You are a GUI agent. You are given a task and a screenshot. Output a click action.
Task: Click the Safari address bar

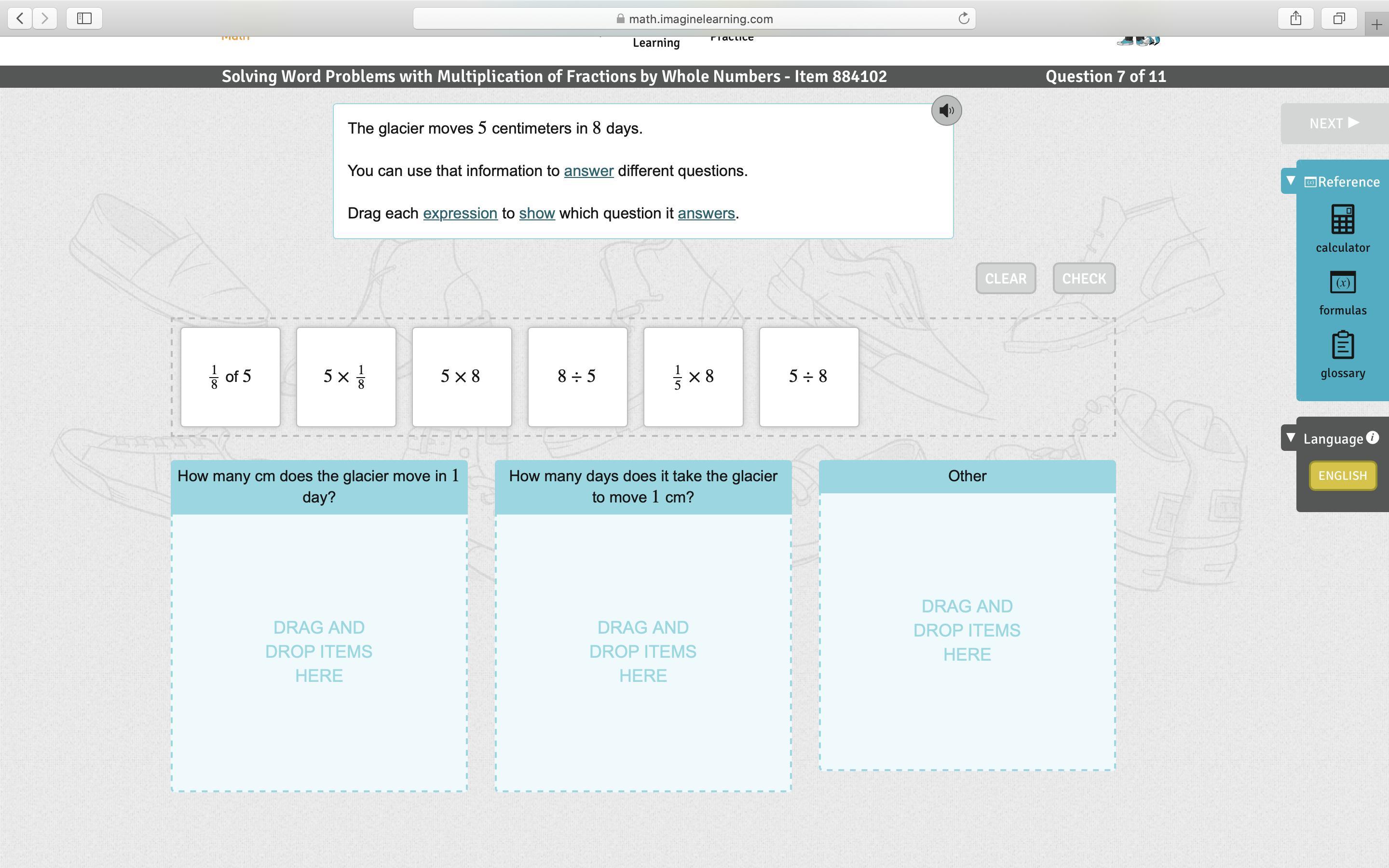coord(694,18)
